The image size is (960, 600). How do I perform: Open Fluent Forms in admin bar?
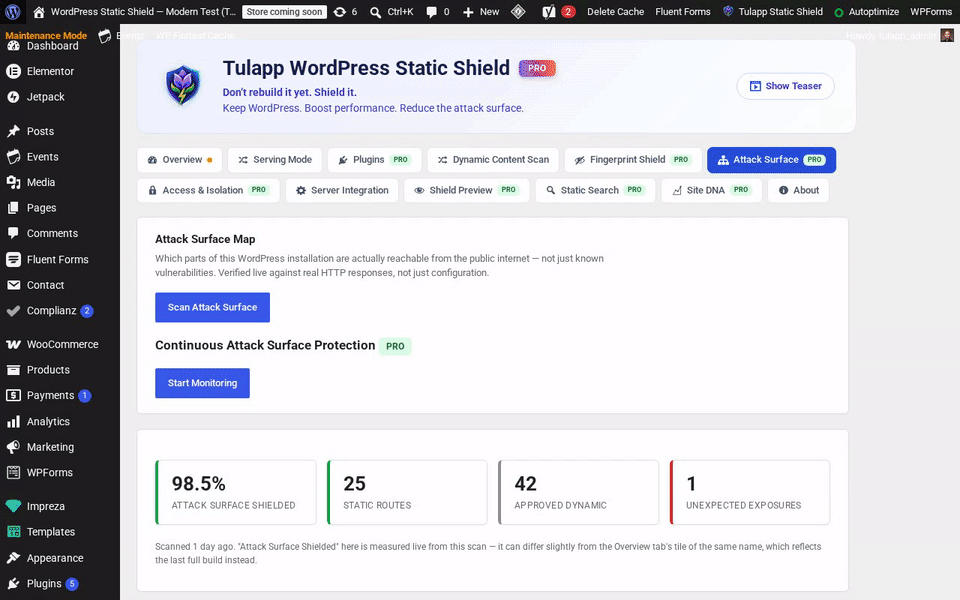click(683, 12)
